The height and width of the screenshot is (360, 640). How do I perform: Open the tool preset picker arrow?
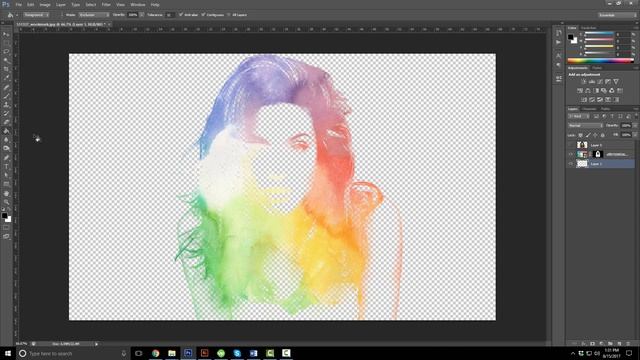[17, 15]
